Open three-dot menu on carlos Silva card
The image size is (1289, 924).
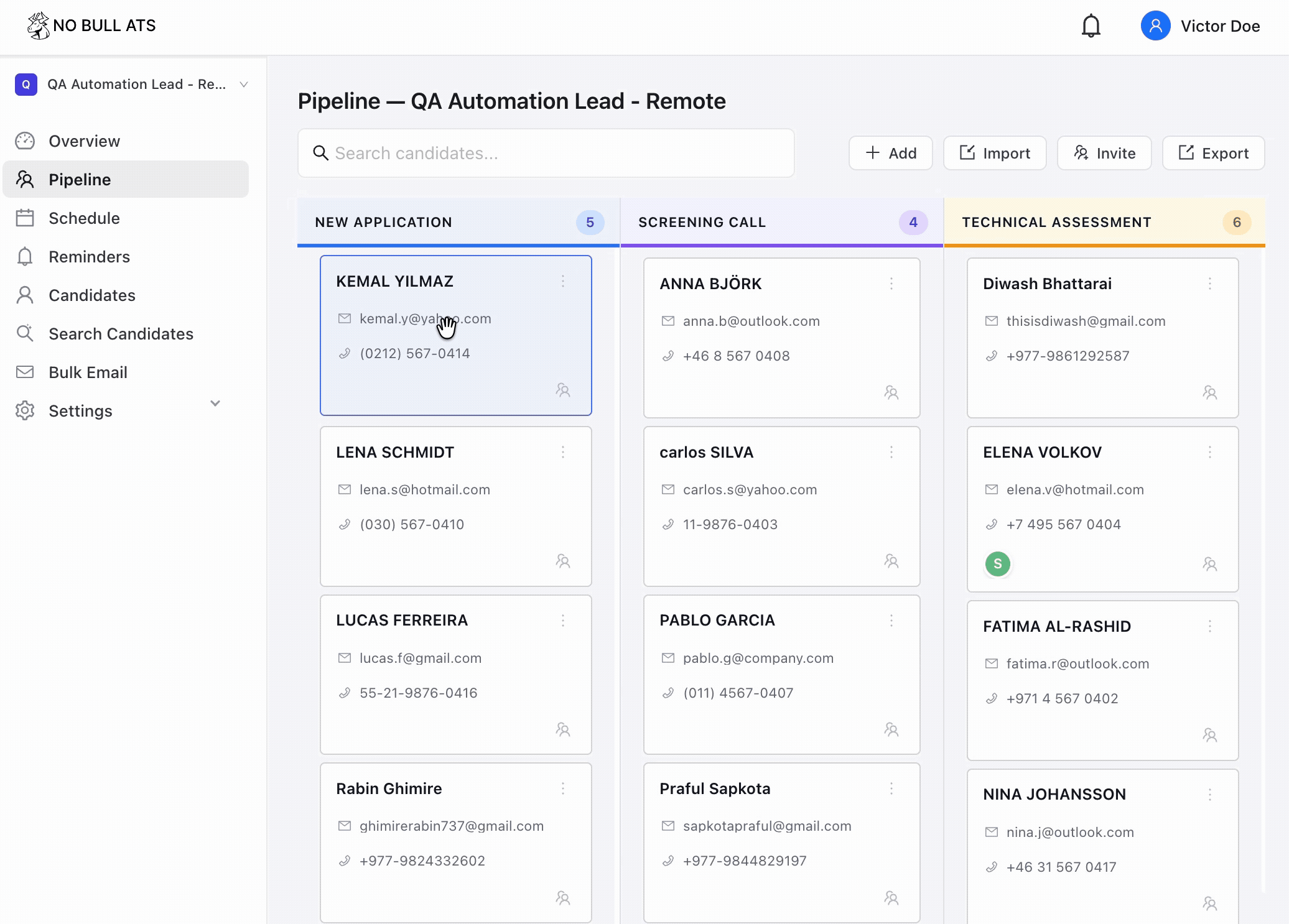click(x=891, y=452)
